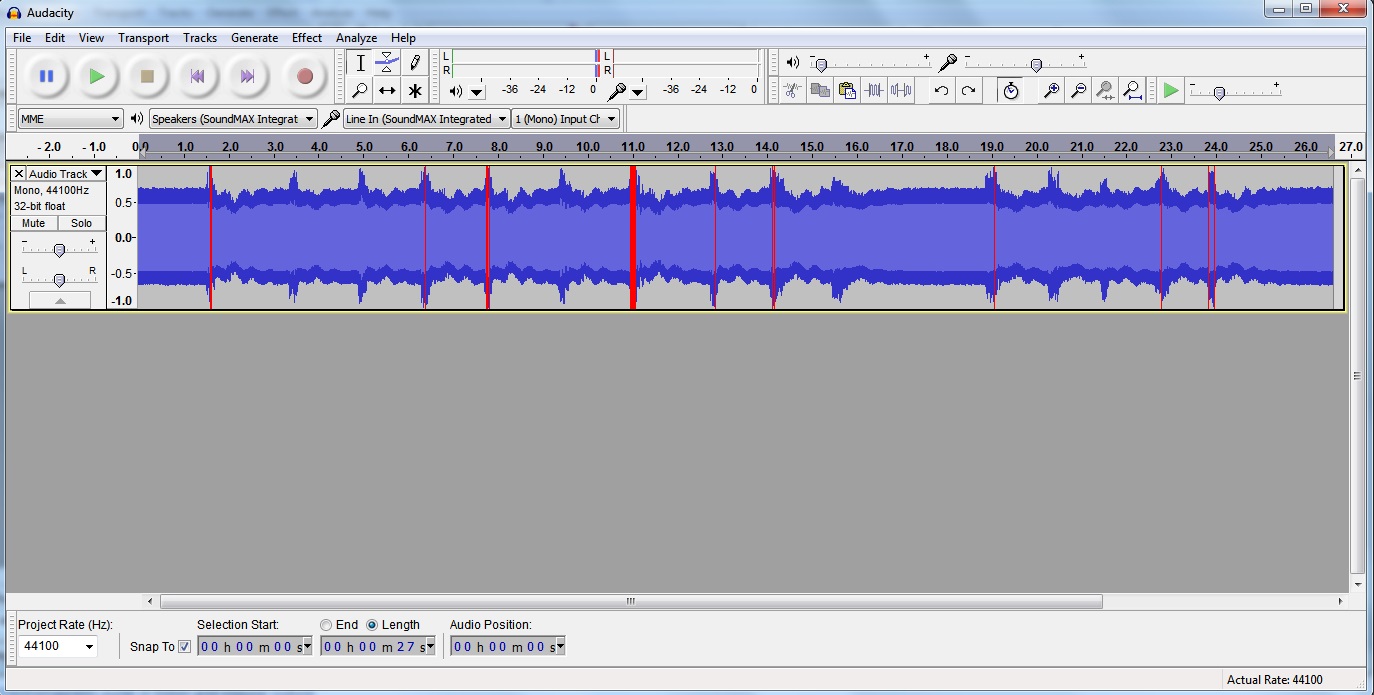Select the Multi-Tool asterisk icon

[415, 91]
